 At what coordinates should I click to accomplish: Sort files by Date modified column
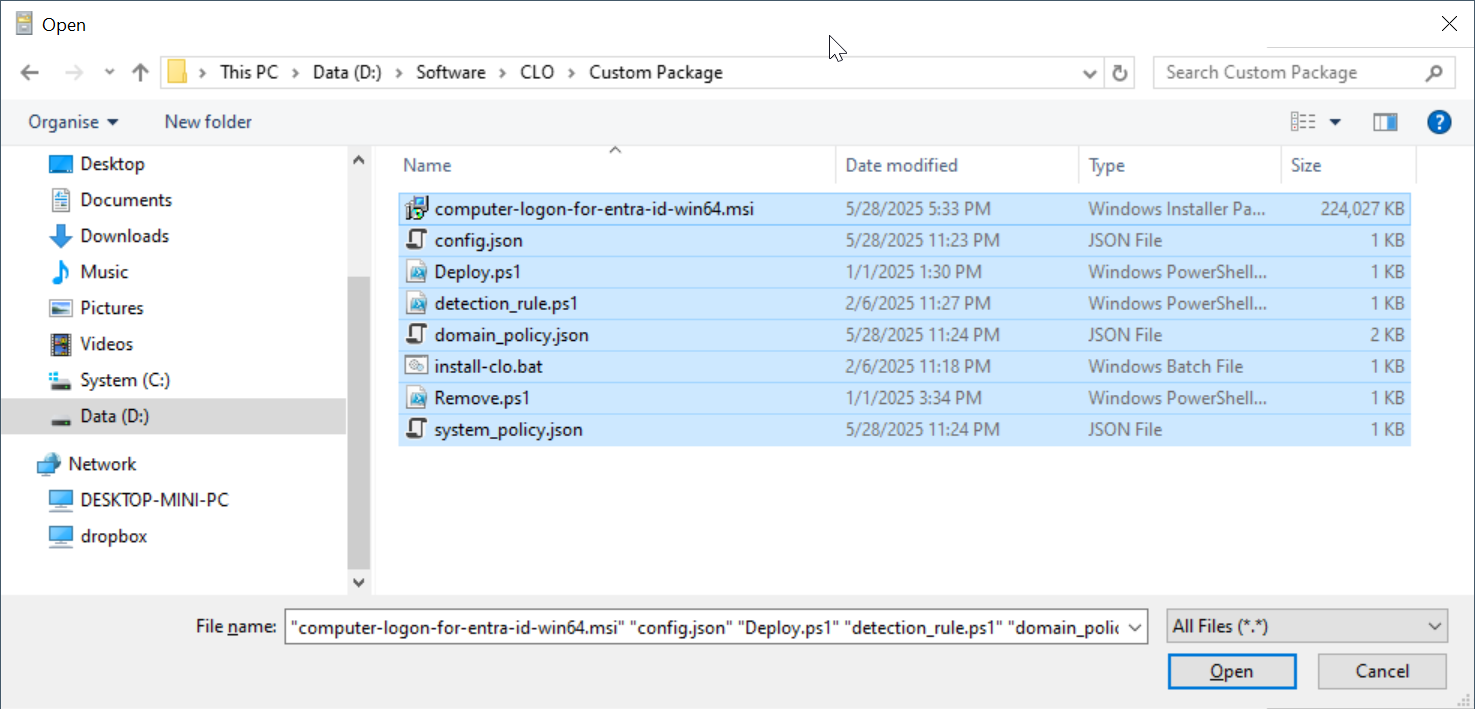[x=901, y=166]
